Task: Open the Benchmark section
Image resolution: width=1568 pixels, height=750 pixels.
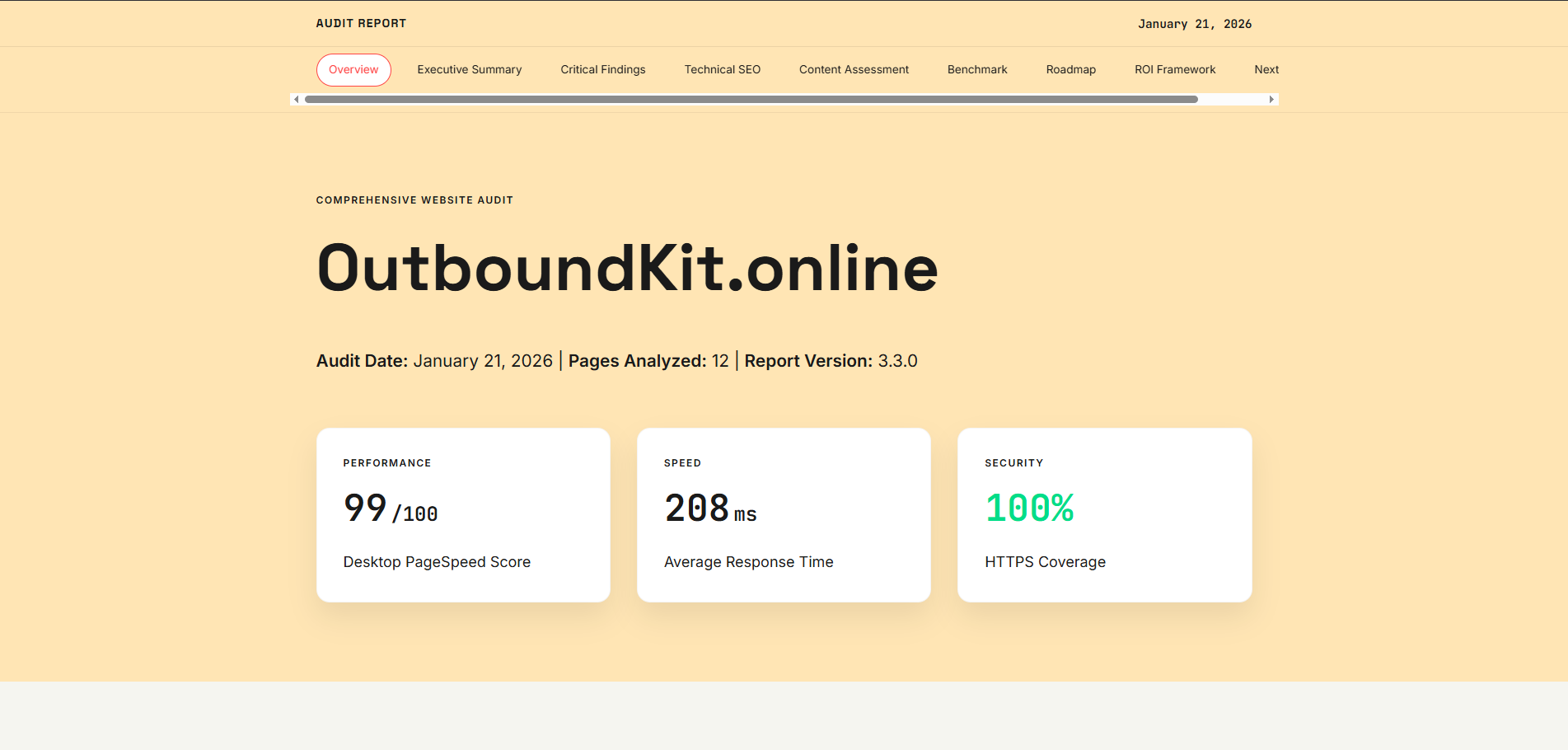Action: [x=977, y=69]
